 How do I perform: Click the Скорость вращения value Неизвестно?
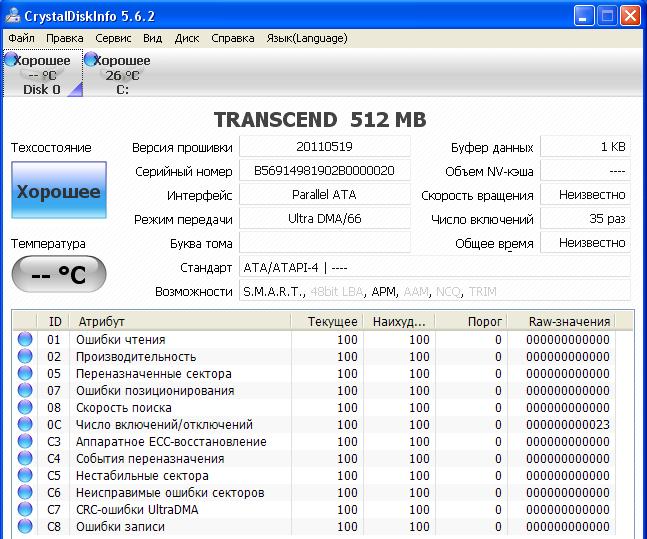point(586,194)
